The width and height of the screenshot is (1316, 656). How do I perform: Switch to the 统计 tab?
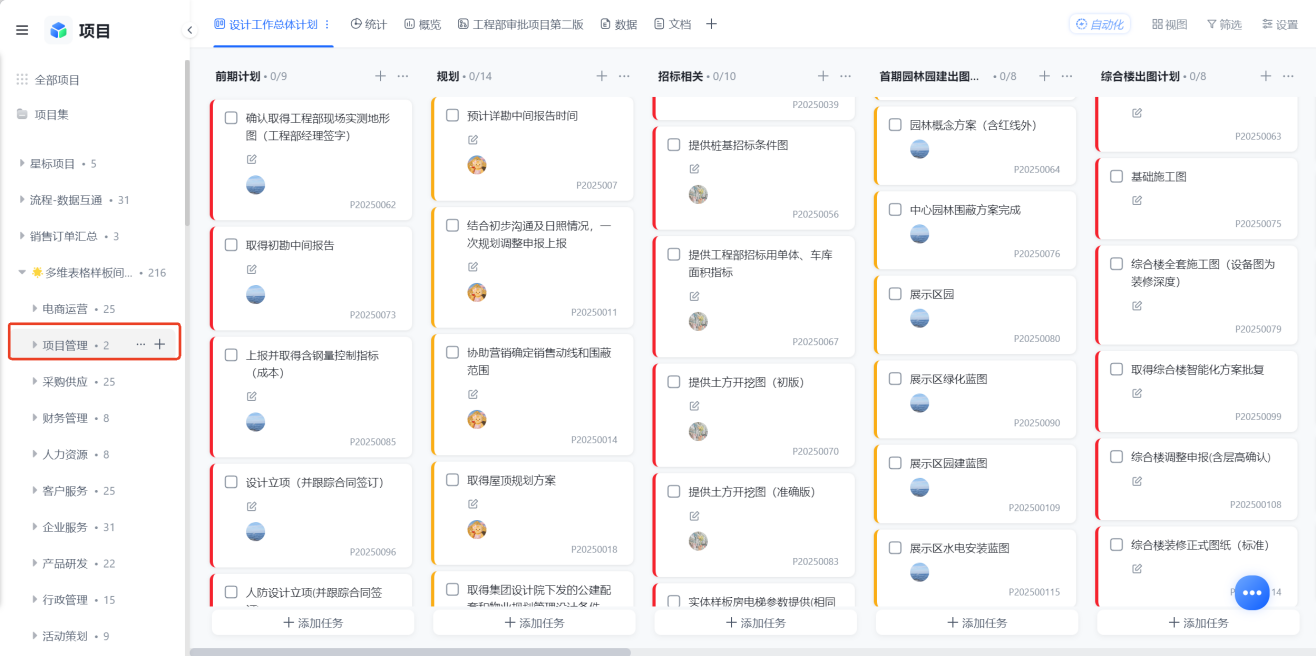click(x=368, y=24)
